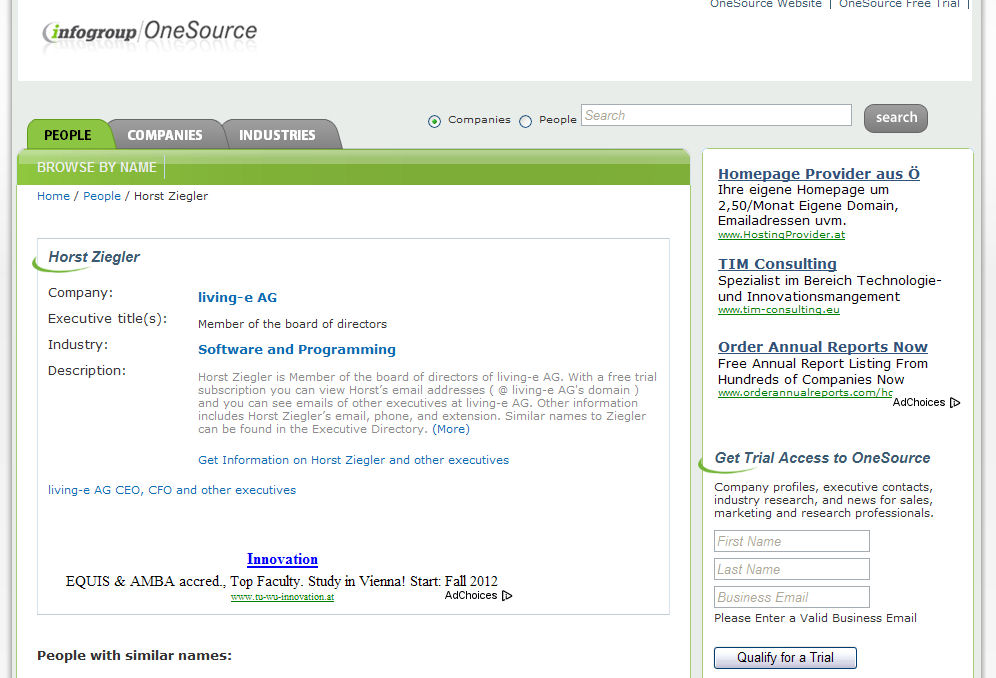Viewport: 996px width, 678px height.
Task: Click www.tu-wu-innovation.at ad URL
Action: [282, 597]
